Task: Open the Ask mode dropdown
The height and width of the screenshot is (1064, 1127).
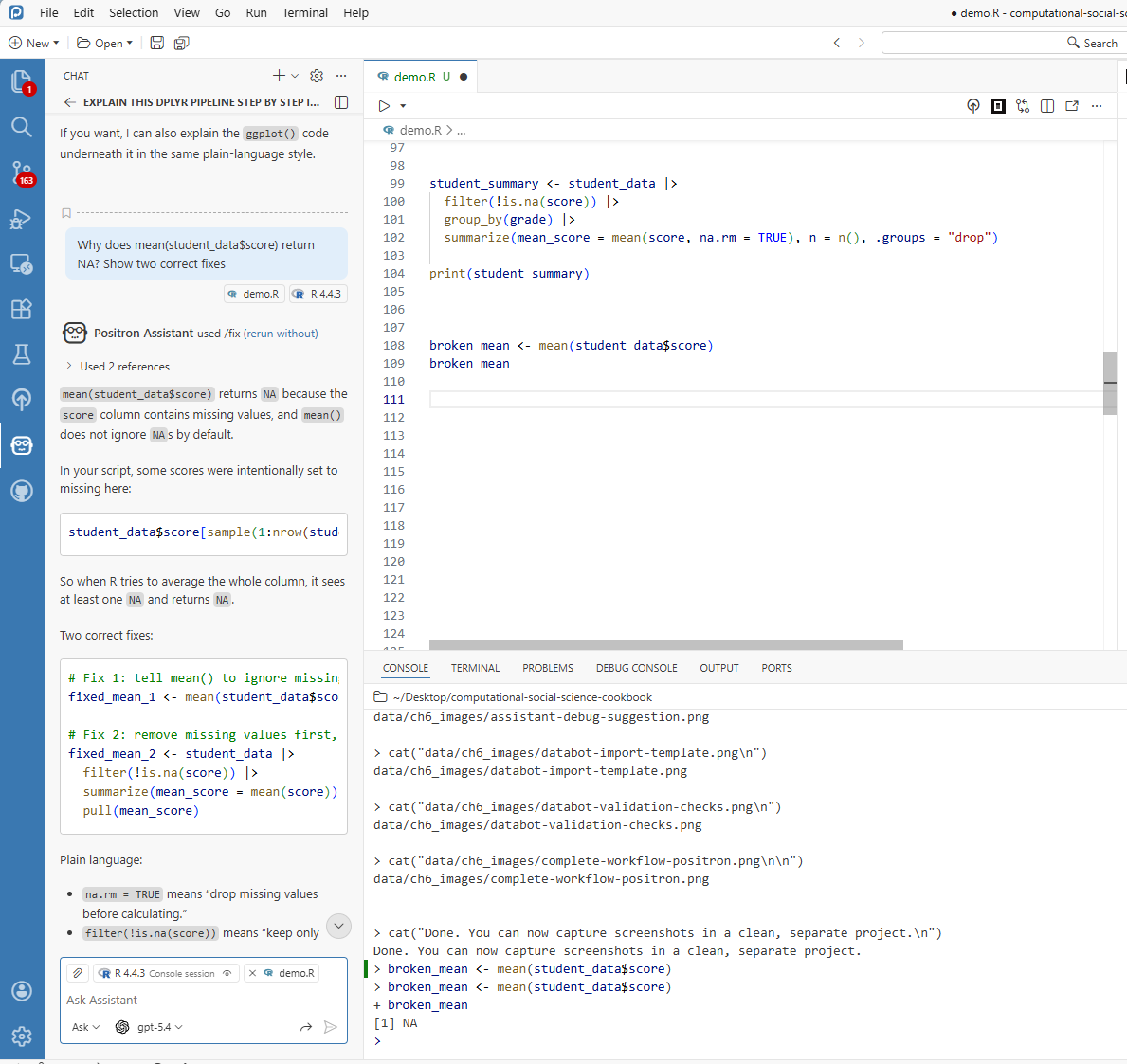Action: coord(85,1027)
